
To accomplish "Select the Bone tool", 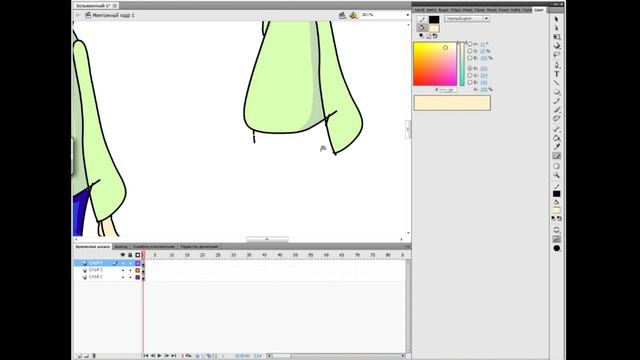I will [556, 129].
